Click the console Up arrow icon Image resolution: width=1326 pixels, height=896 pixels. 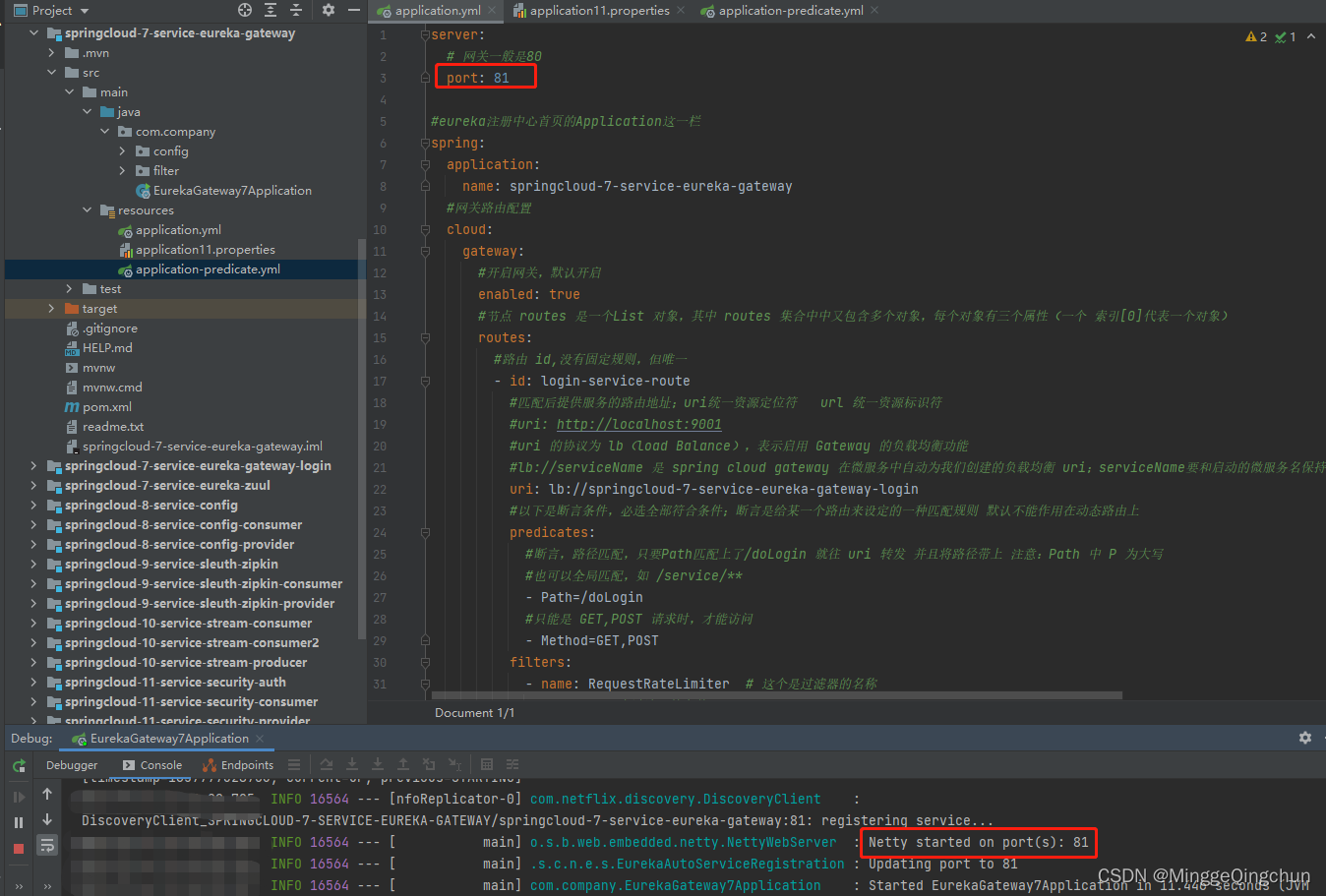[47, 793]
